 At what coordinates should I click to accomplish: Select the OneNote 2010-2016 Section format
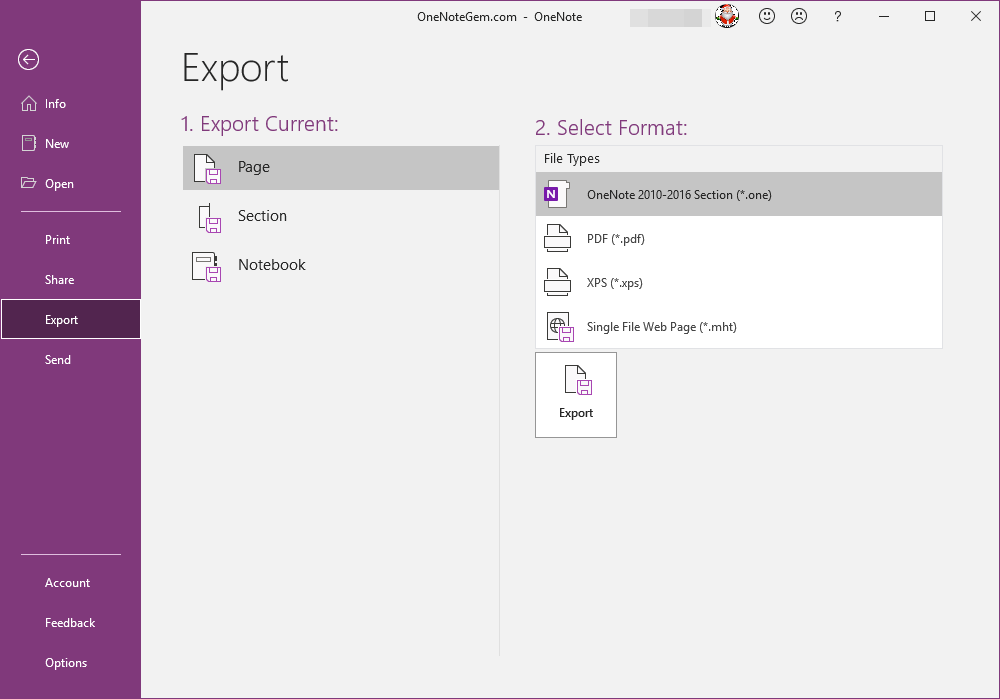(x=680, y=194)
